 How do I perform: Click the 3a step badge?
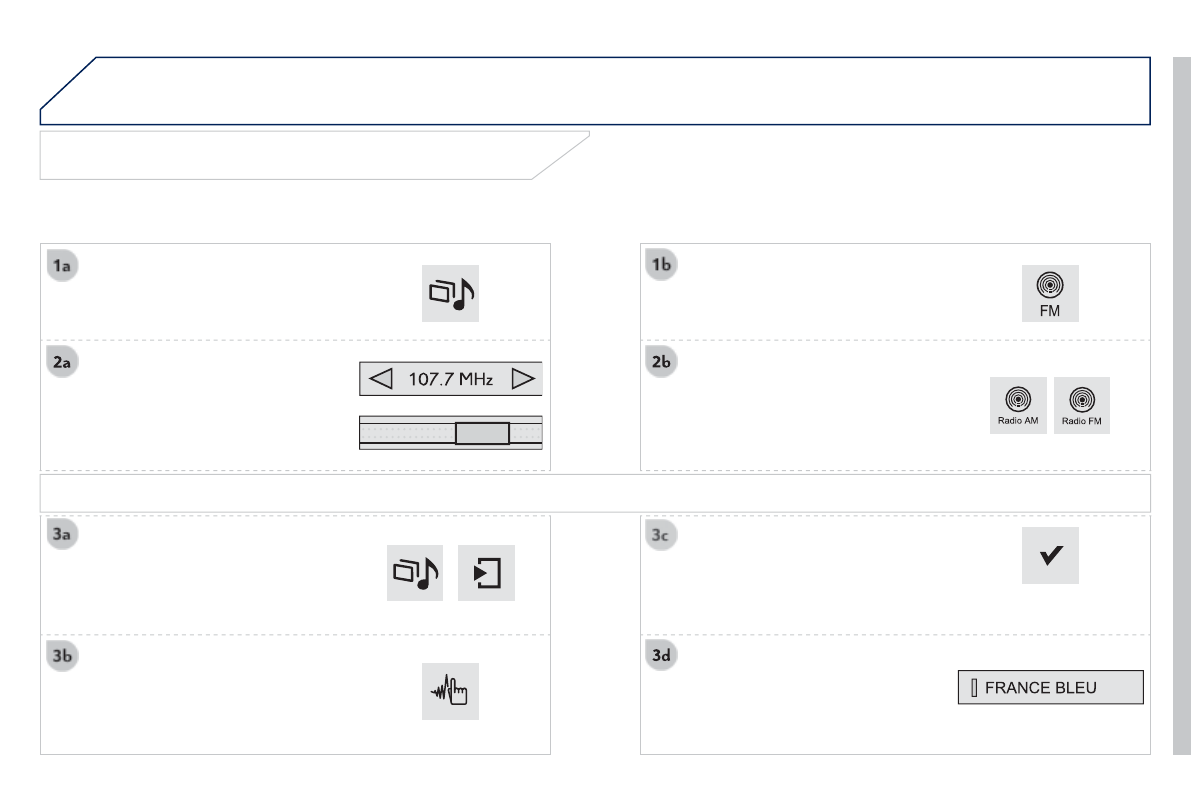point(64,534)
